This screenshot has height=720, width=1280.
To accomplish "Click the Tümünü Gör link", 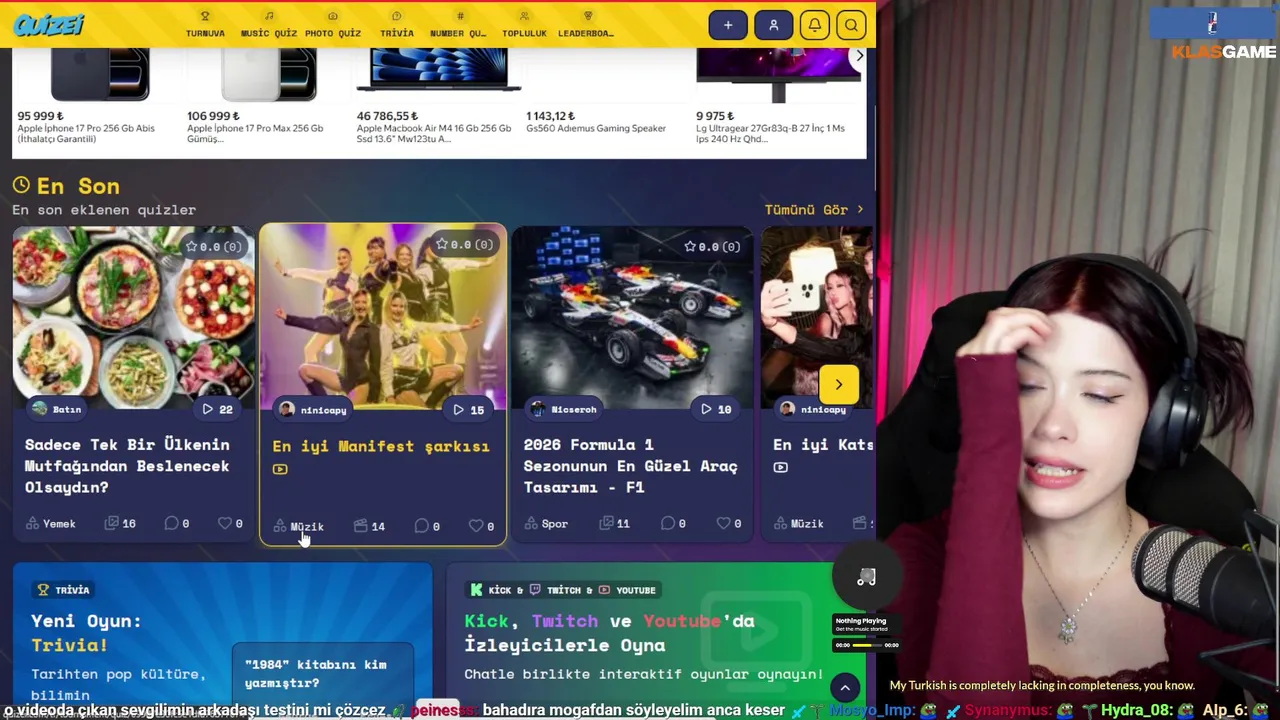I will coord(814,210).
